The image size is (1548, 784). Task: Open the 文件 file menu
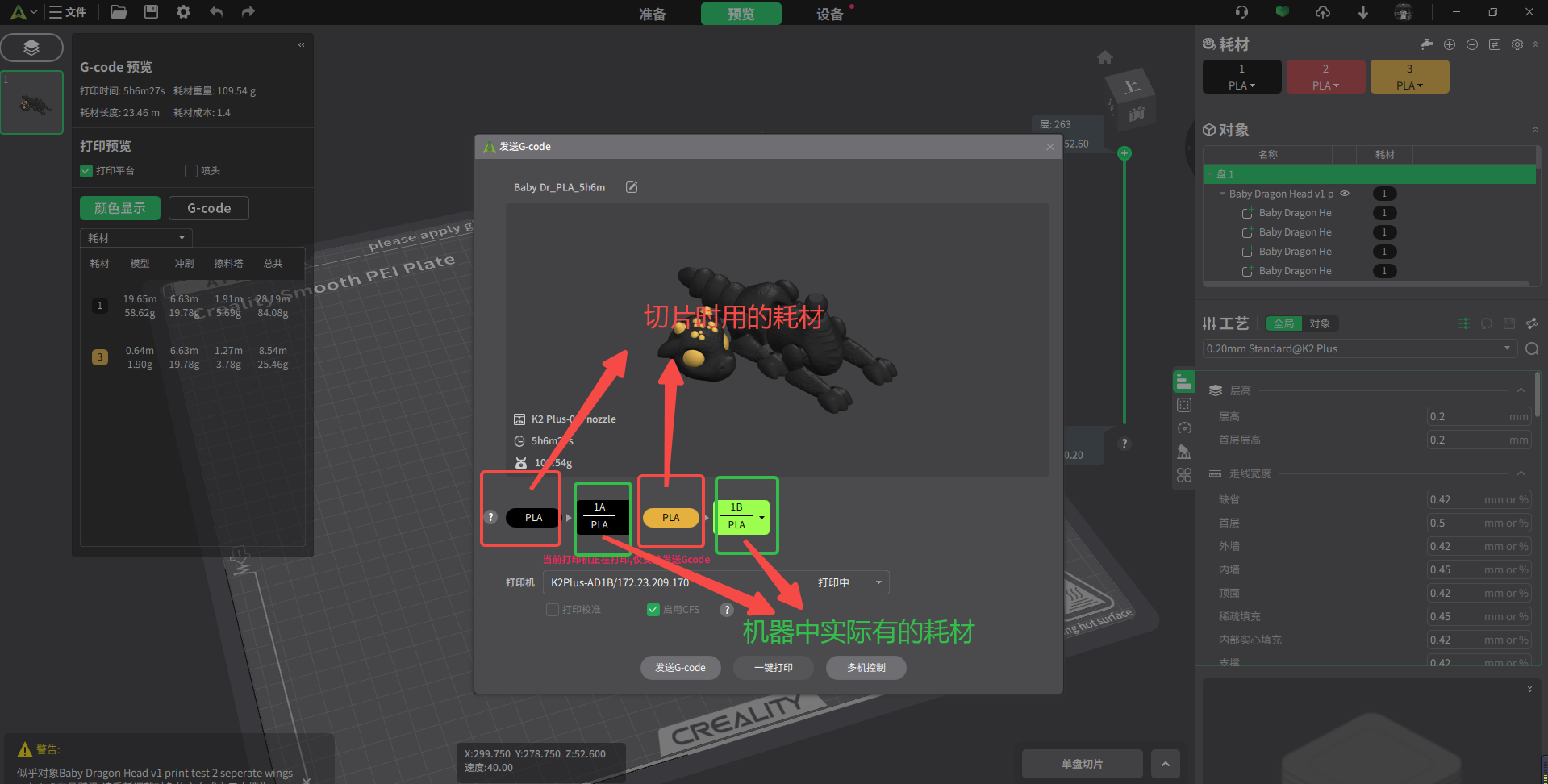tap(68, 12)
